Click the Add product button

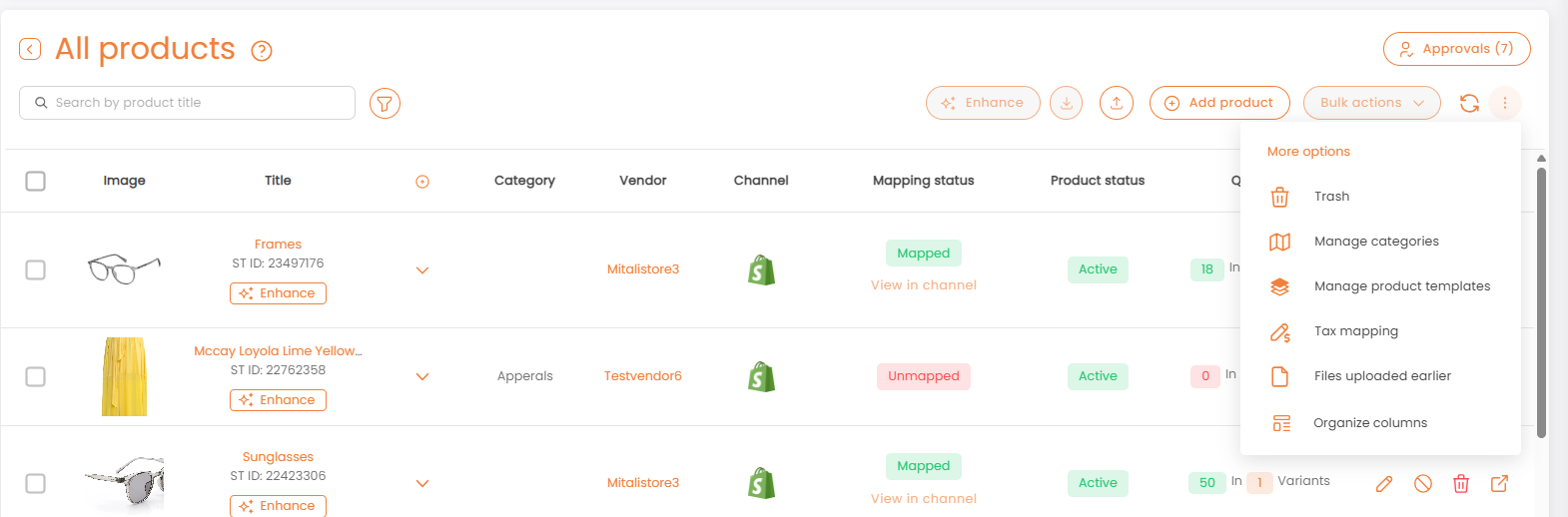(1219, 103)
